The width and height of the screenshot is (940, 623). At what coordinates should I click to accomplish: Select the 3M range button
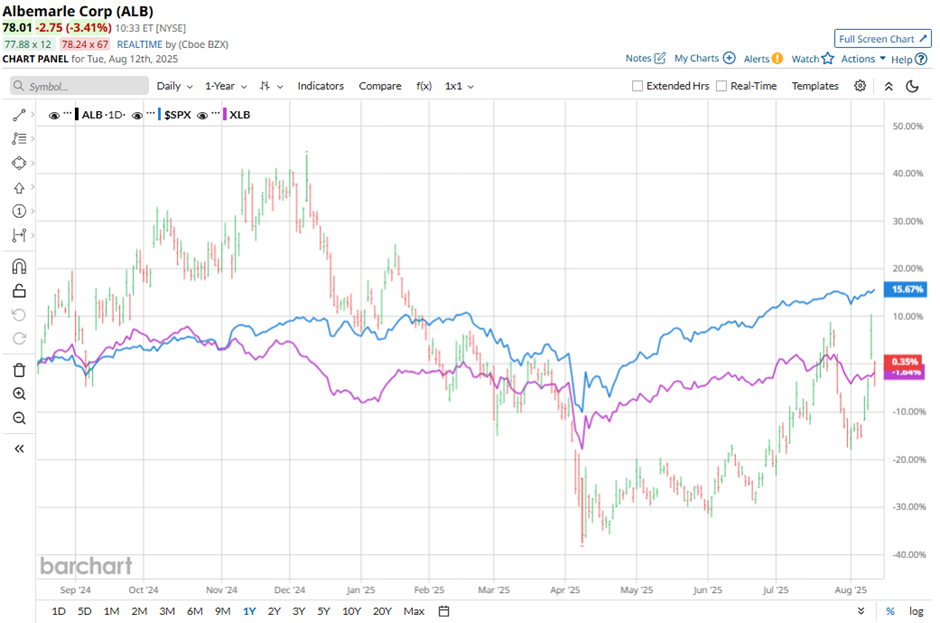(x=167, y=611)
